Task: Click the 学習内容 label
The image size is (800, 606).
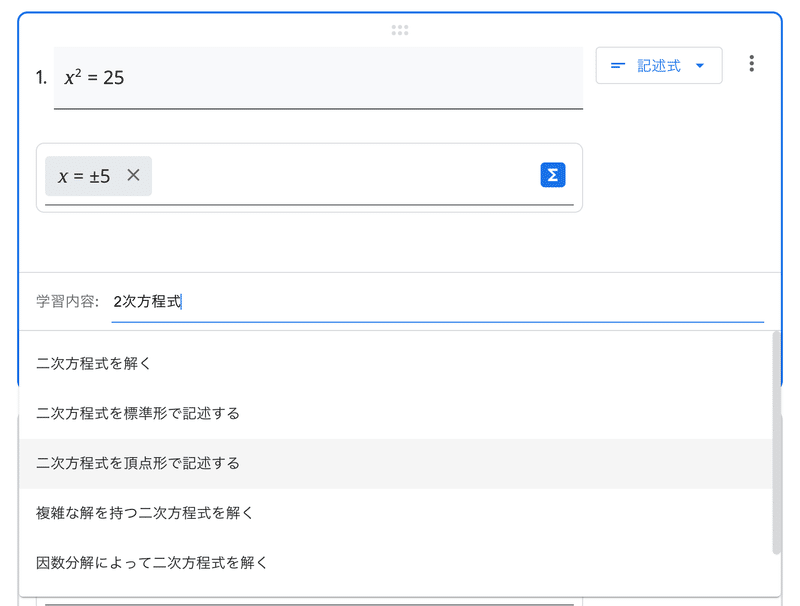Action: point(67,301)
